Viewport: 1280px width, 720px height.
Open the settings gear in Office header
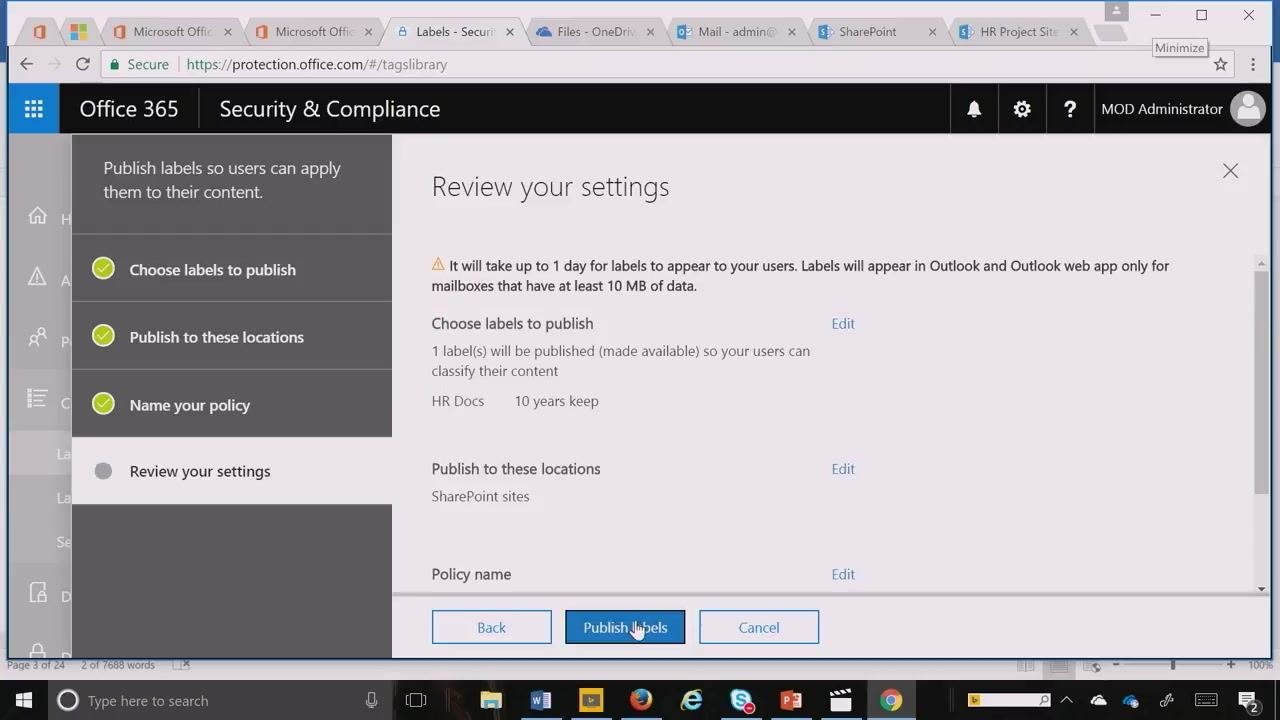(1022, 110)
